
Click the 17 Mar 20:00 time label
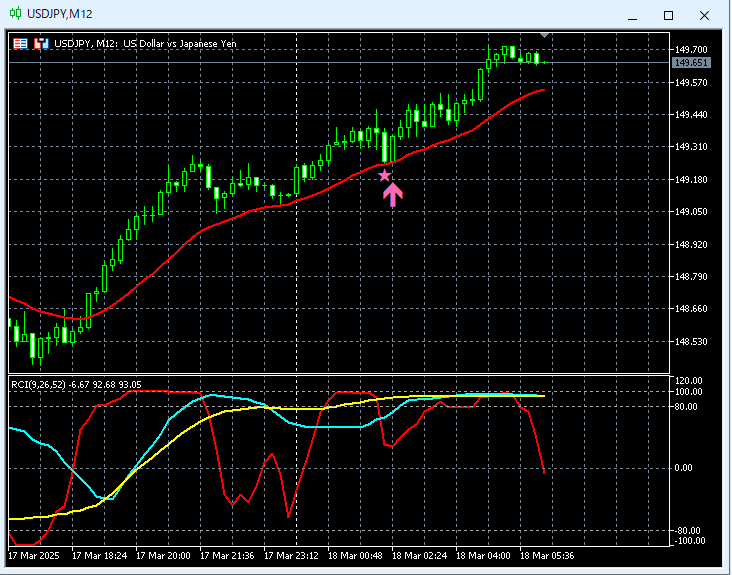click(x=163, y=556)
